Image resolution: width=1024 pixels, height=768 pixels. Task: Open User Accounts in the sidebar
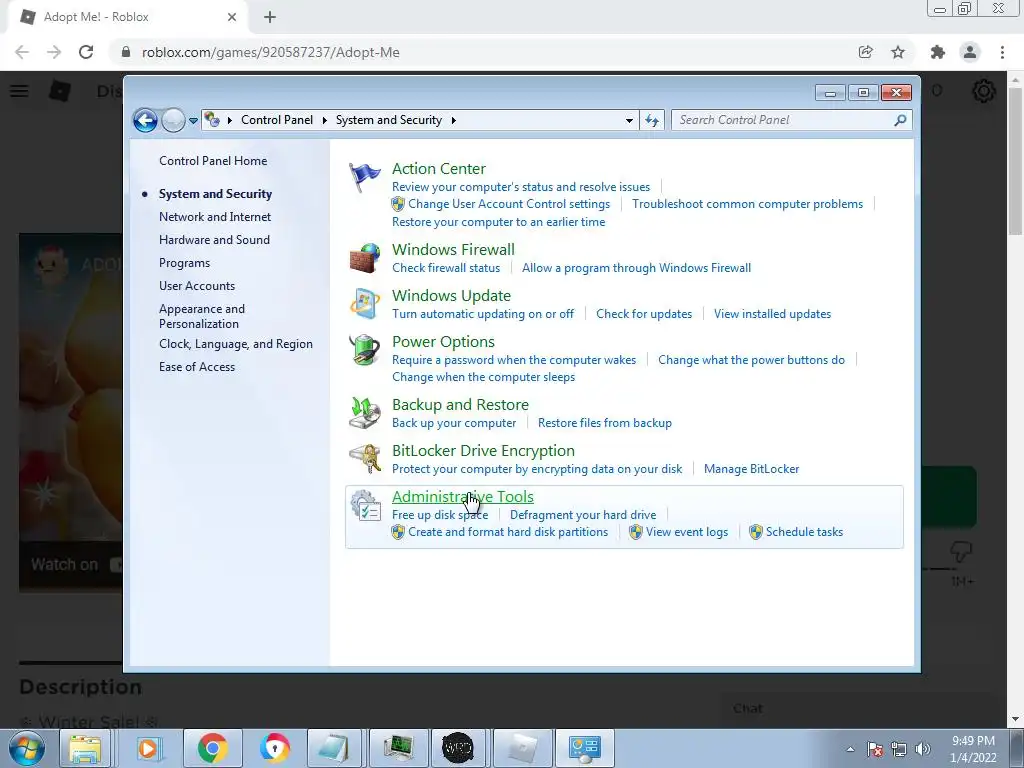[197, 286]
